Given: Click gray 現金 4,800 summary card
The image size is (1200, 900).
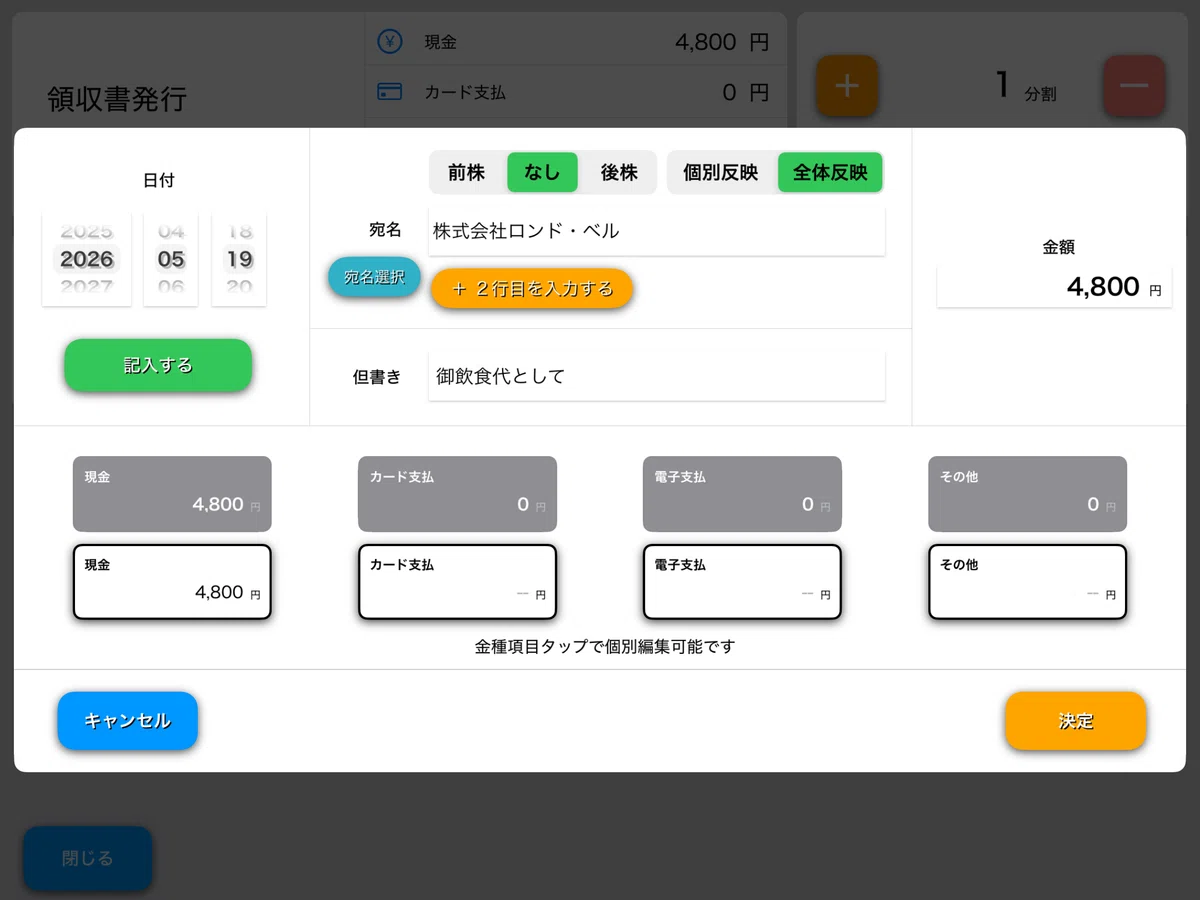Looking at the screenshot, I should tap(172, 494).
